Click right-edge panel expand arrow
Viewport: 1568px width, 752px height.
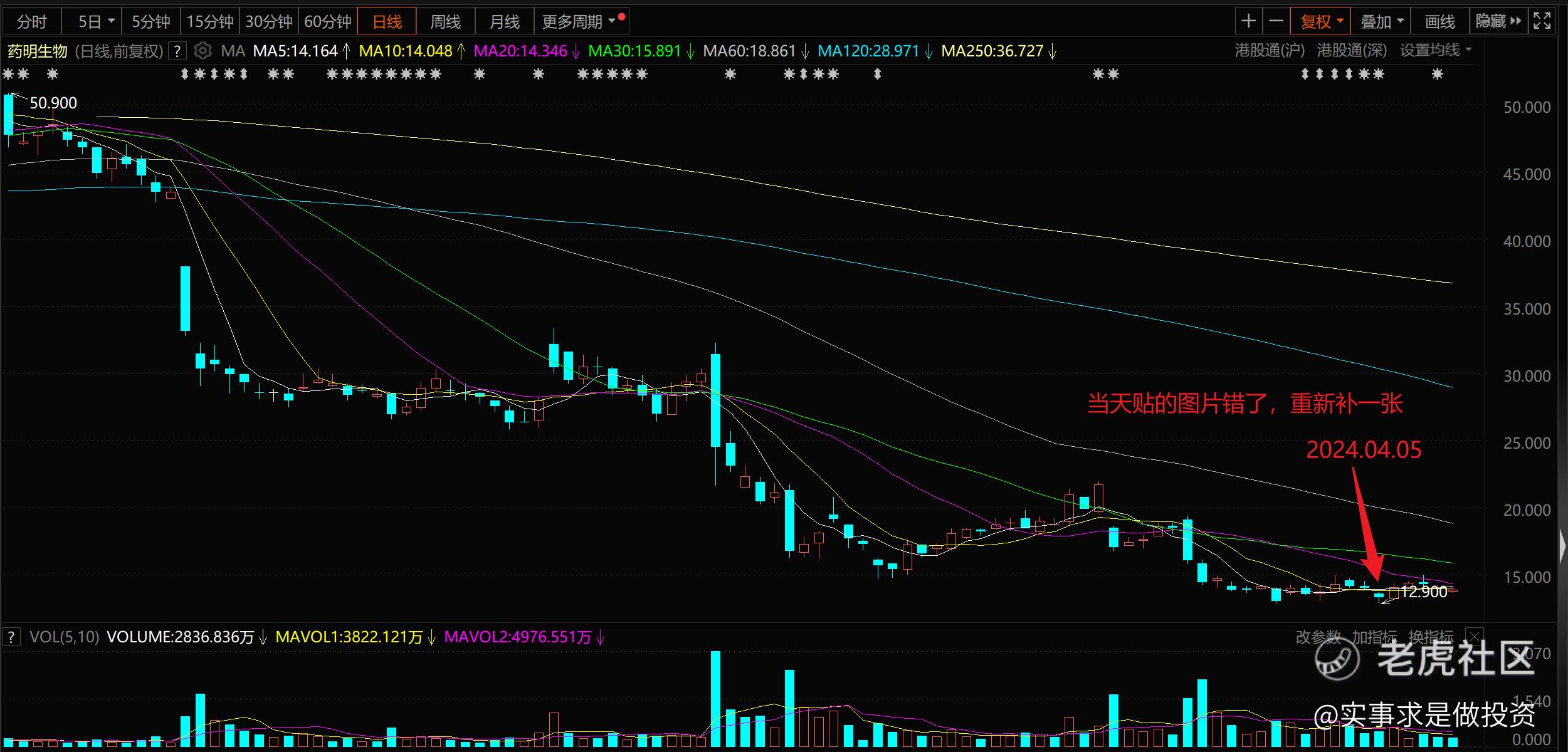click(1562, 546)
